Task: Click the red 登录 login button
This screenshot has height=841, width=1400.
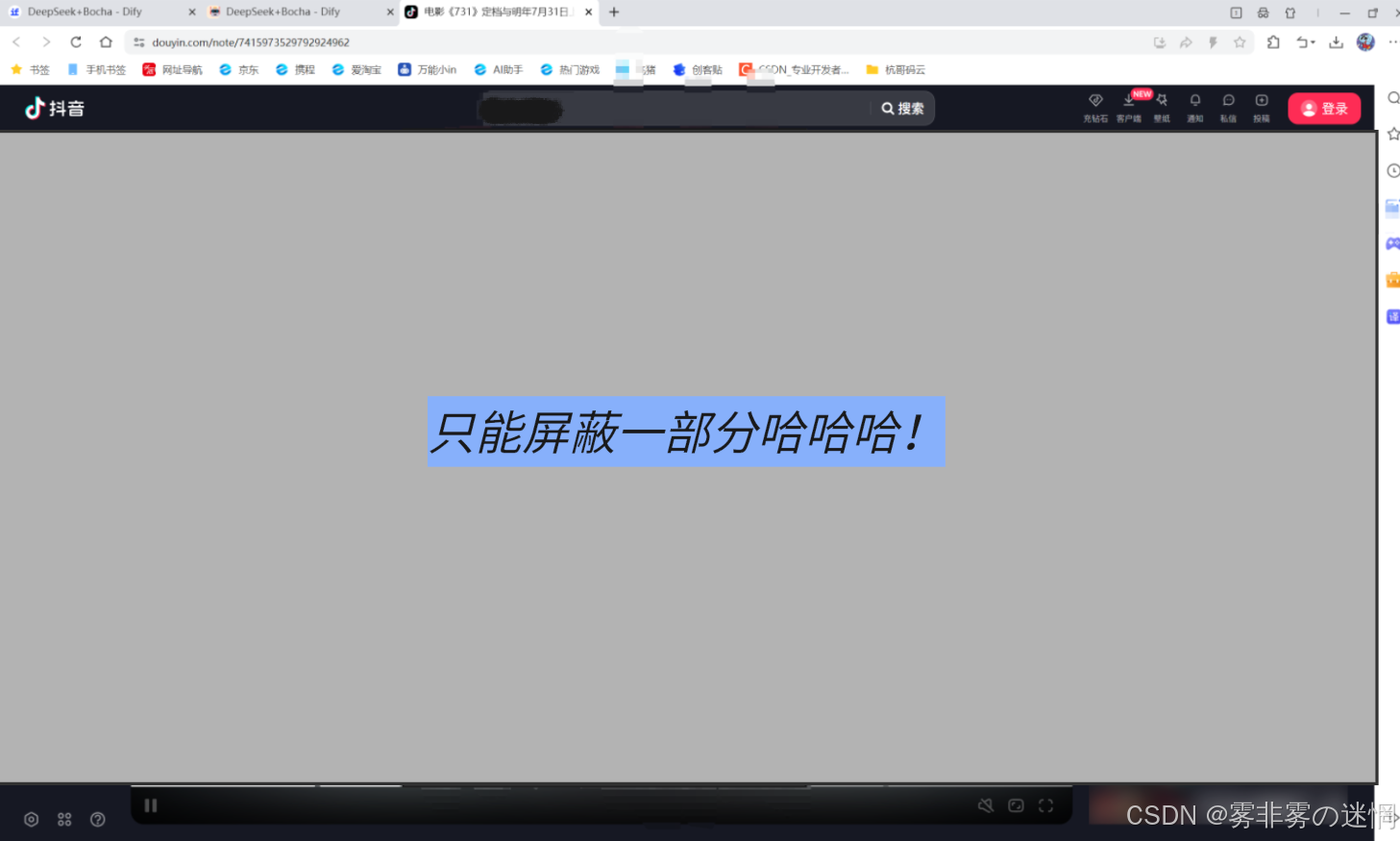Action: [x=1324, y=109]
